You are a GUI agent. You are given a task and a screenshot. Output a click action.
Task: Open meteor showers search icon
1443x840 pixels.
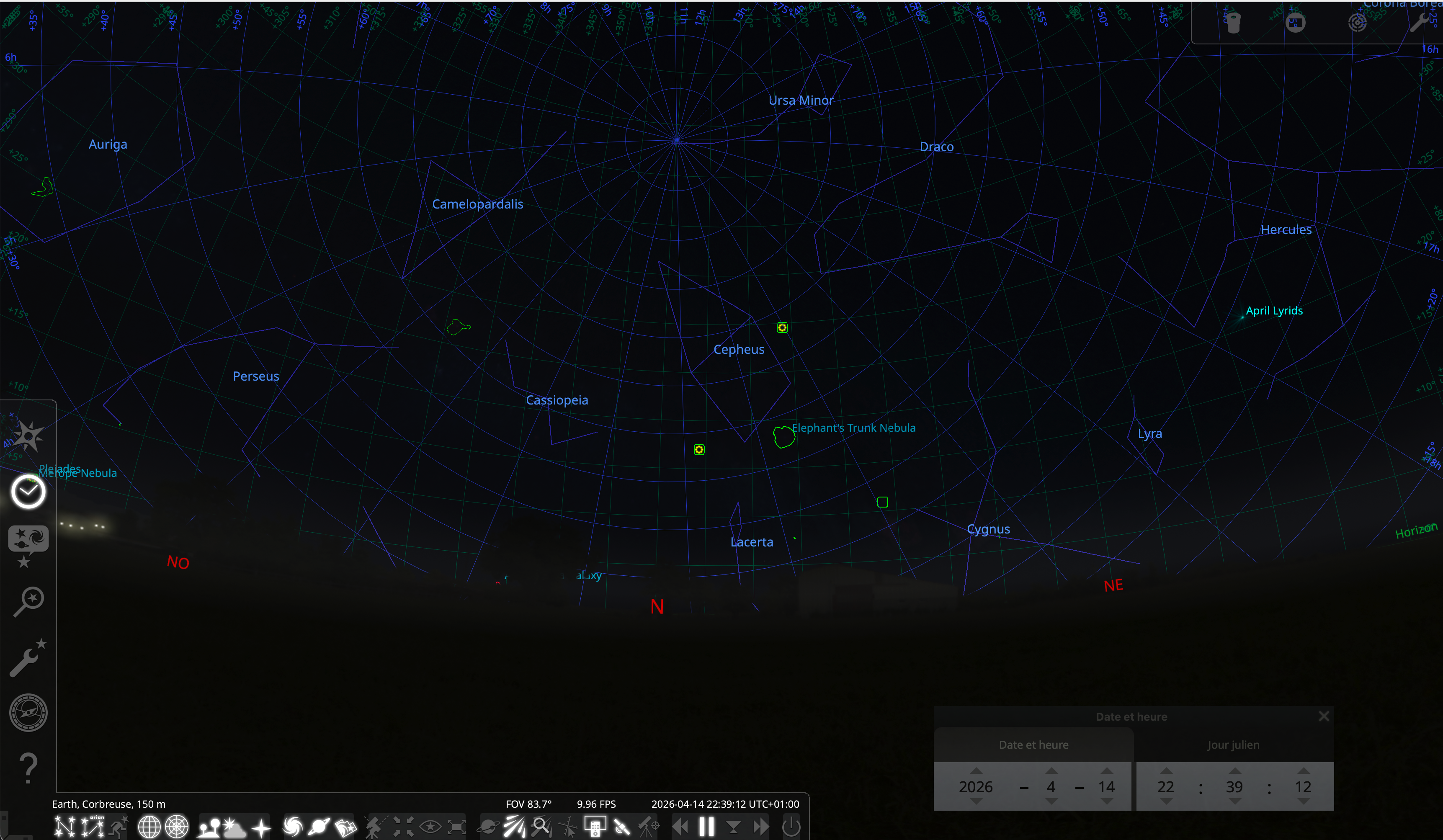point(541,827)
